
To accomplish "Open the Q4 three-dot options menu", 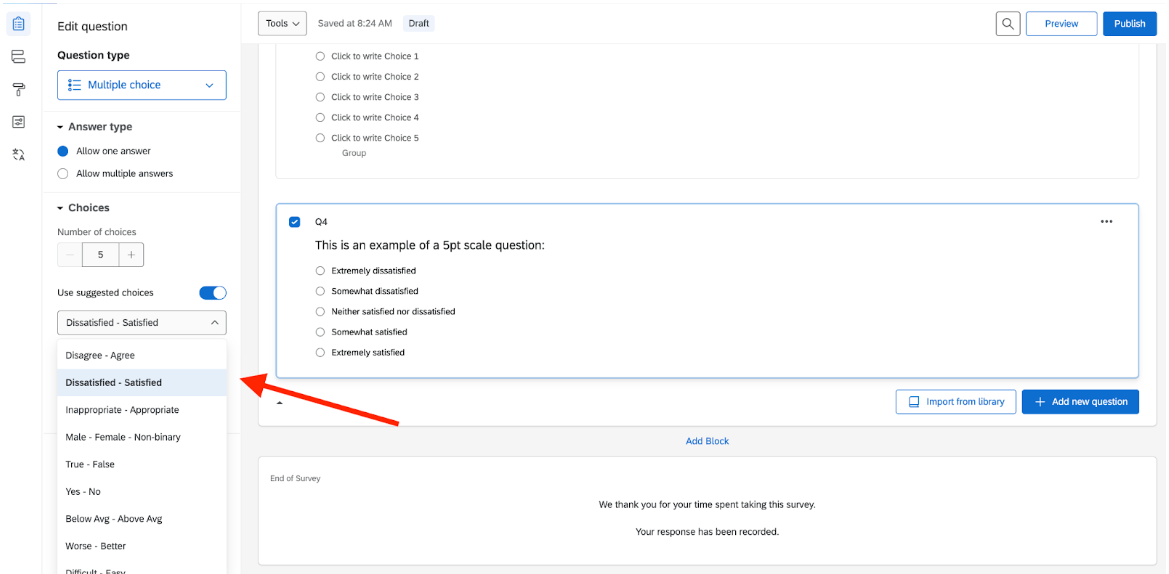I will pyautogui.click(x=1106, y=221).
